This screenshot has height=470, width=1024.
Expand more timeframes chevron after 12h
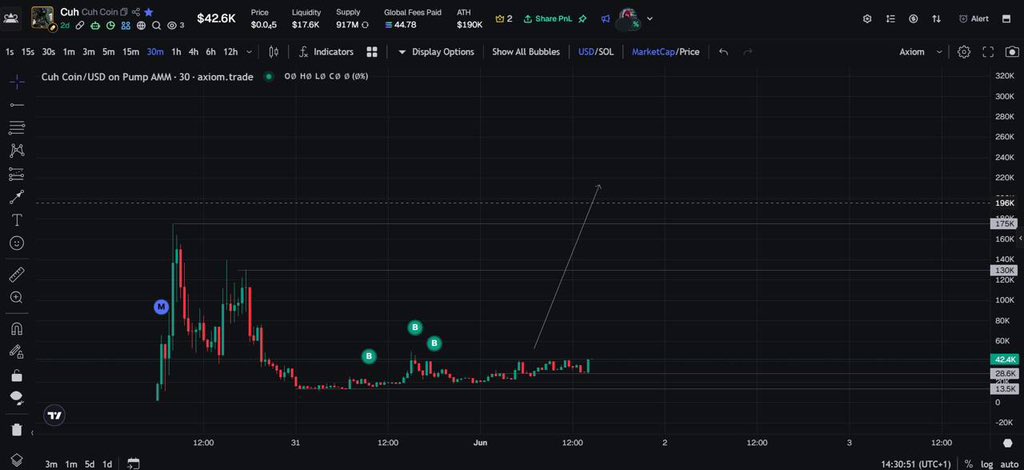coord(249,52)
